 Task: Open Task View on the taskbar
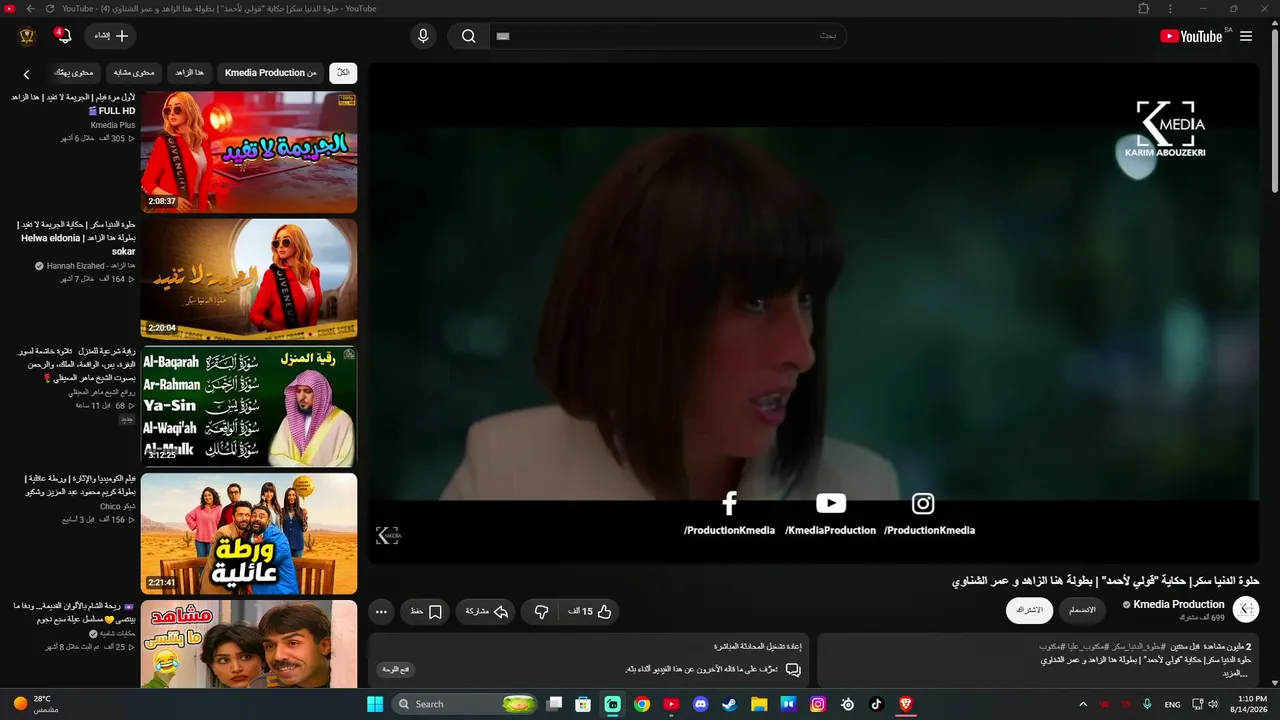point(555,704)
